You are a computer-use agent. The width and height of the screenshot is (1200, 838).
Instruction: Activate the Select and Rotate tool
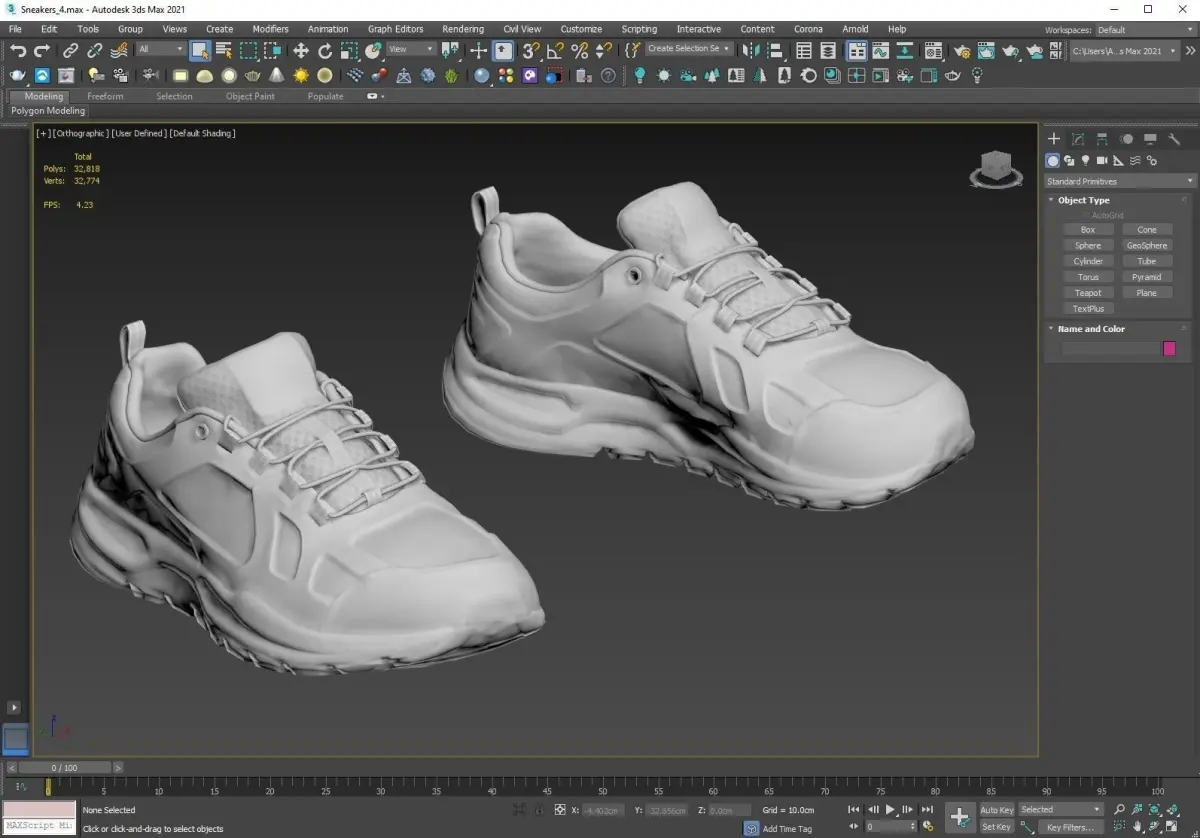pyautogui.click(x=326, y=50)
